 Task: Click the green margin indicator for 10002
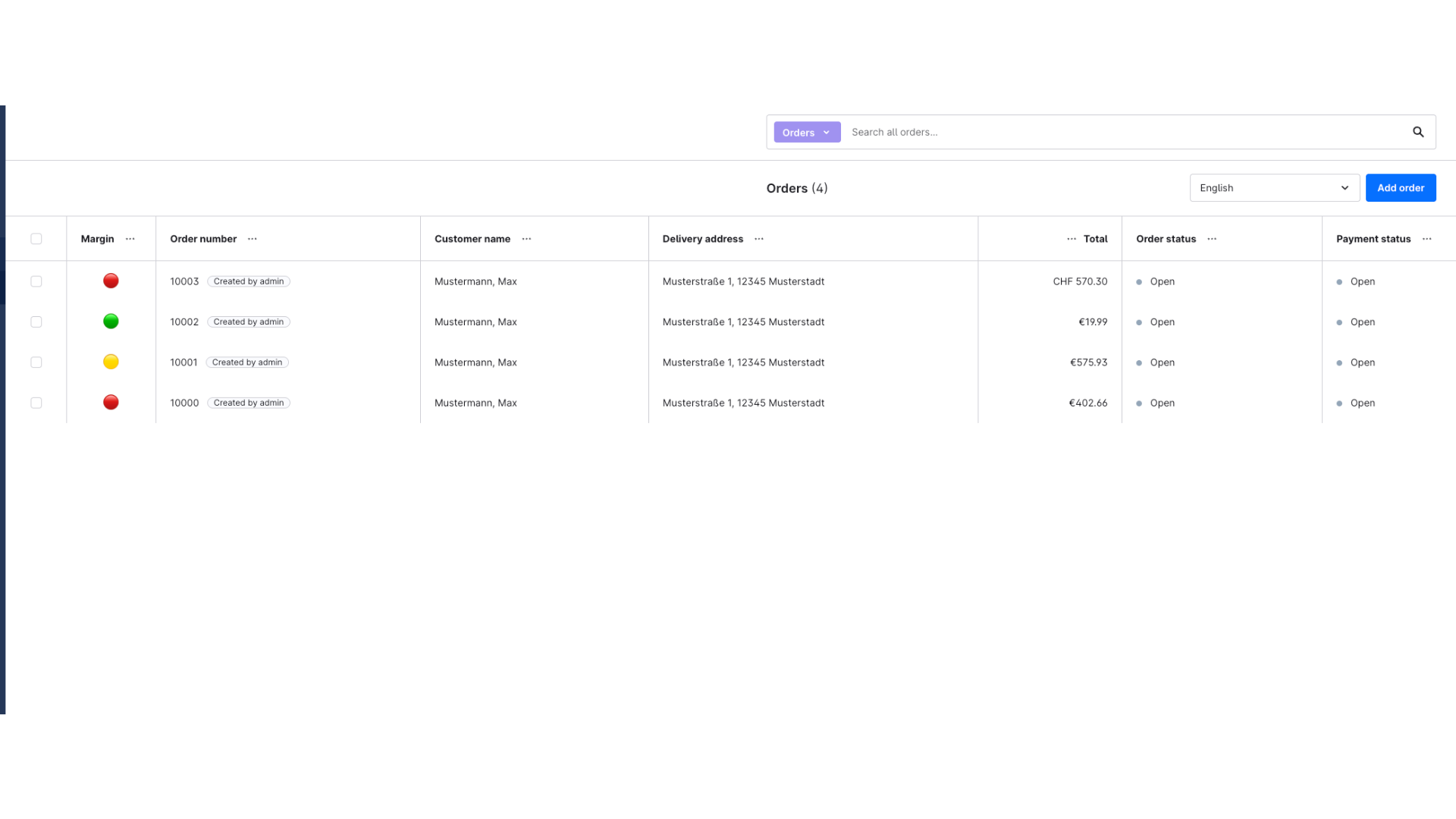[111, 322]
